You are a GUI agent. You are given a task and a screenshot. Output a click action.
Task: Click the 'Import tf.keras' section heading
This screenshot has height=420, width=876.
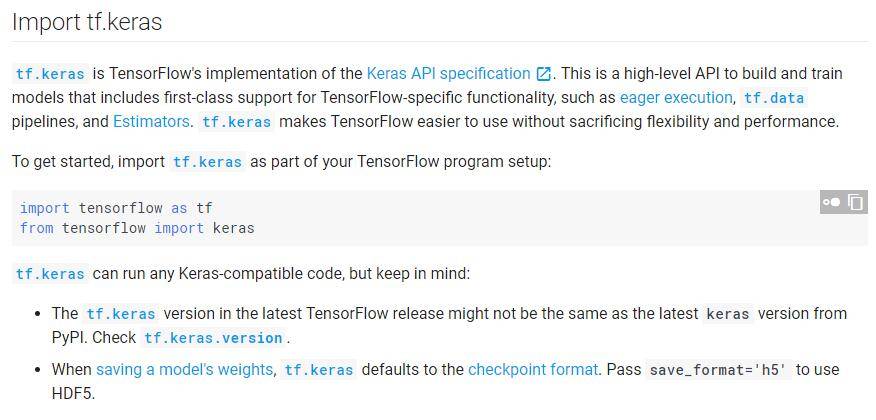87,22
